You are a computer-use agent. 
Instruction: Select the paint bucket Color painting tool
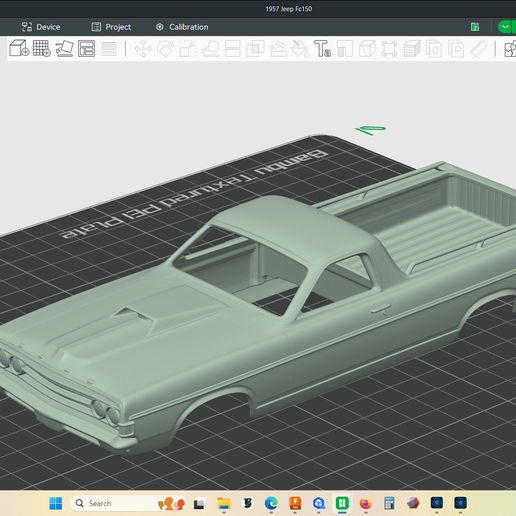click(x=300, y=49)
